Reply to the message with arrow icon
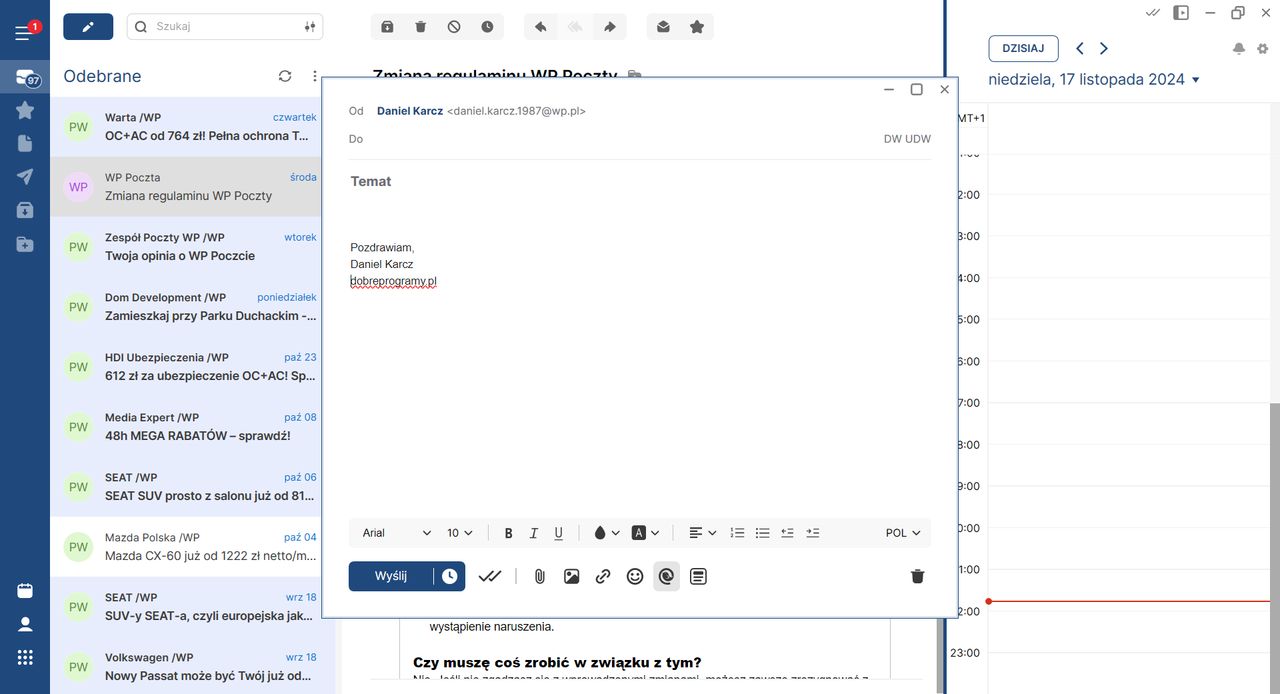Viewport: 1280px width, 694px height. (x=540, y=27)
